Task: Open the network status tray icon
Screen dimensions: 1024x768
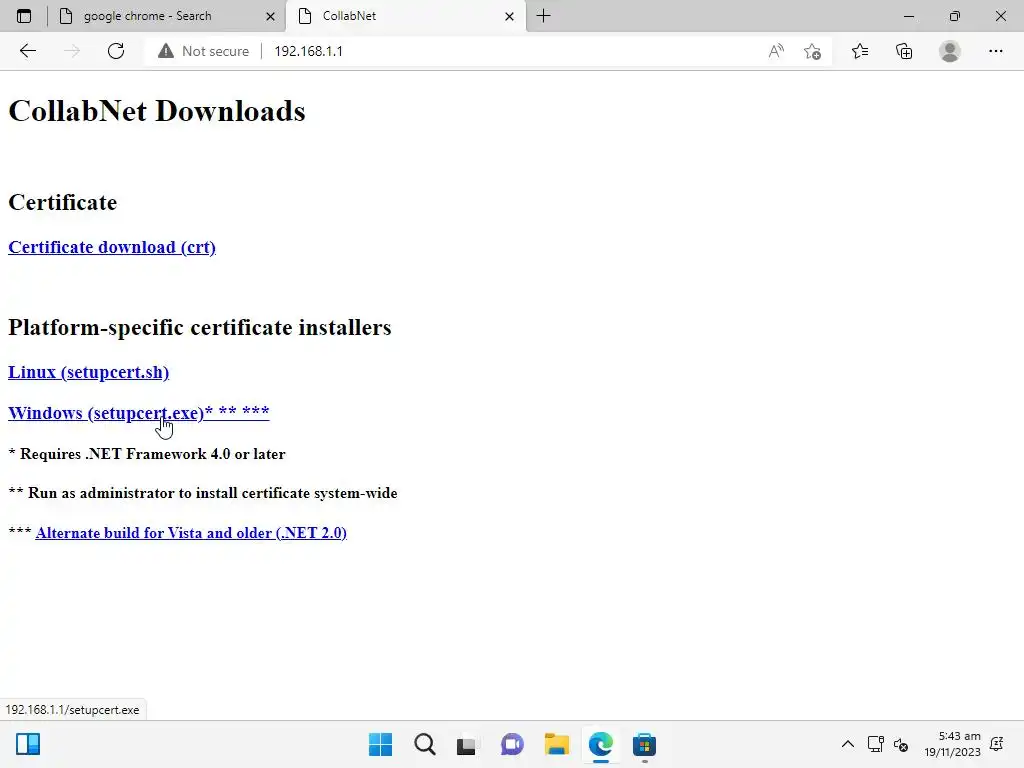Action: 875,744
